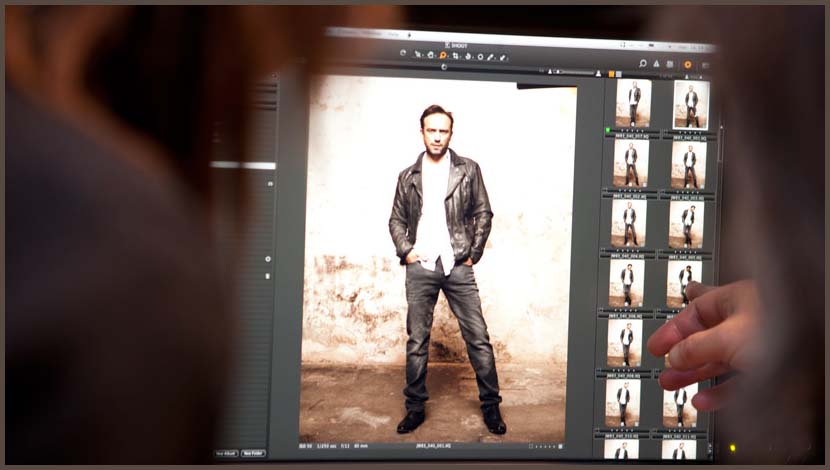This screenshot has height=470, width=830.
Task: Select the orange Loupe zoom cursor tool
Action: (x=443, y=55)
